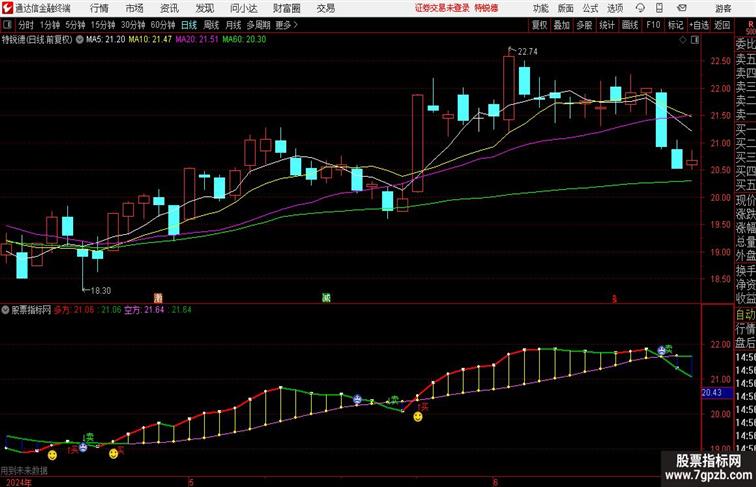Expand 股票指标网 sub-chart indicator dropdown

pos(5,310)
